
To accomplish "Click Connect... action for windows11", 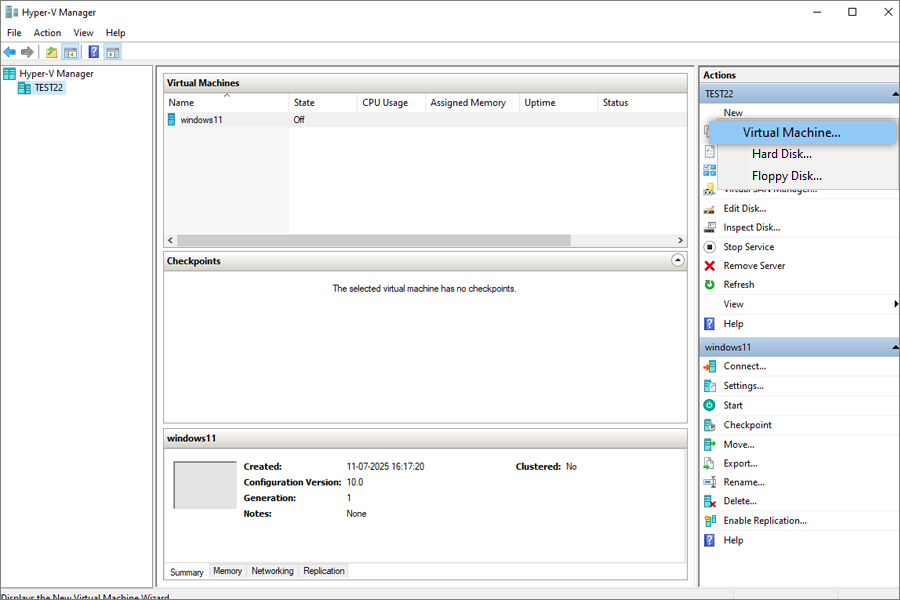I will point(744,366).
